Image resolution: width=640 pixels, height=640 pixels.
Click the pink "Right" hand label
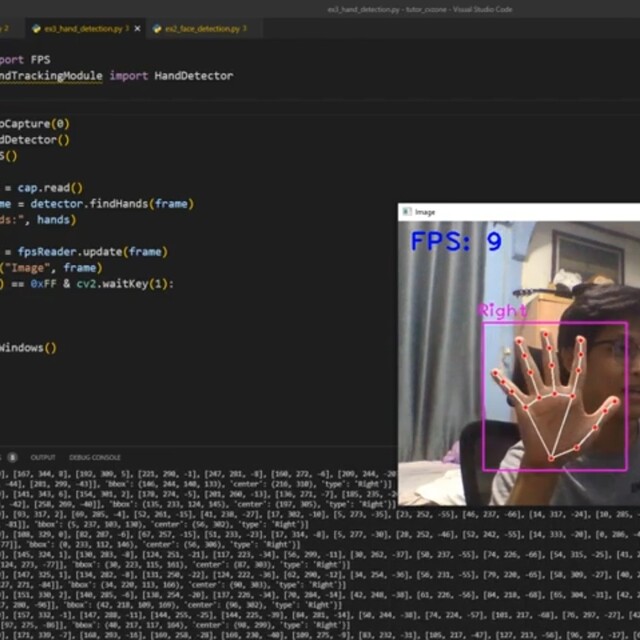501,310
